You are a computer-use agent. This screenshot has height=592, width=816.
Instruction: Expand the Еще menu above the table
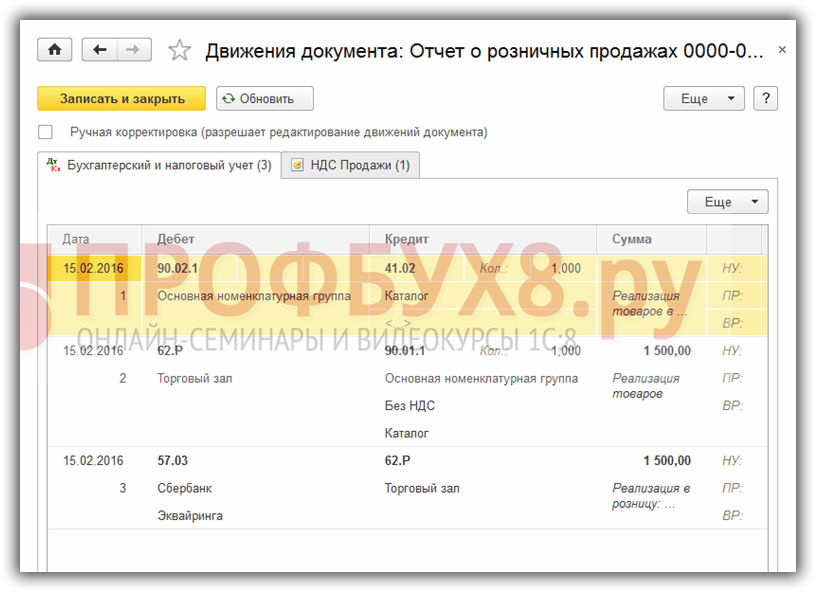click(x=727, y=202)
